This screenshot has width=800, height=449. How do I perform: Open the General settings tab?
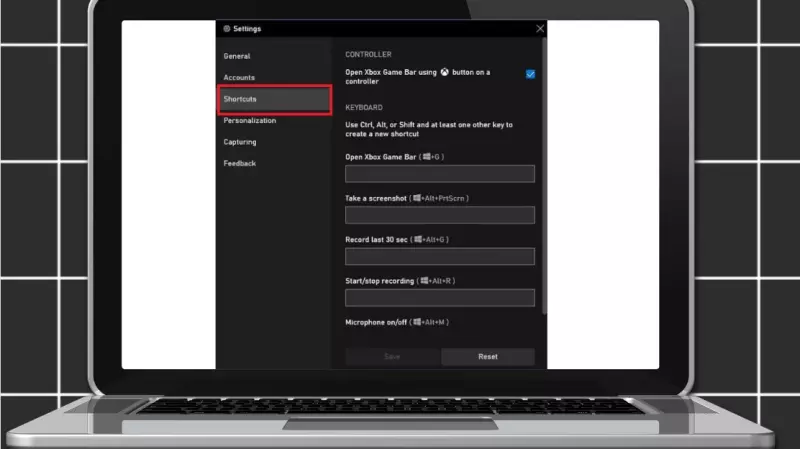(x=237, y=56)
